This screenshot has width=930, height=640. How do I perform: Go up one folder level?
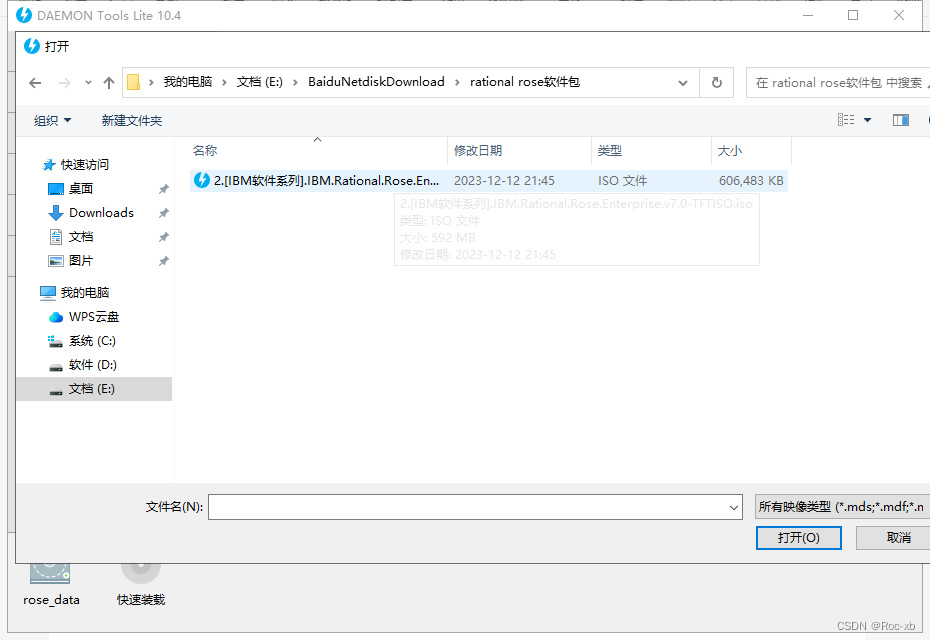(x=109, y=83)
